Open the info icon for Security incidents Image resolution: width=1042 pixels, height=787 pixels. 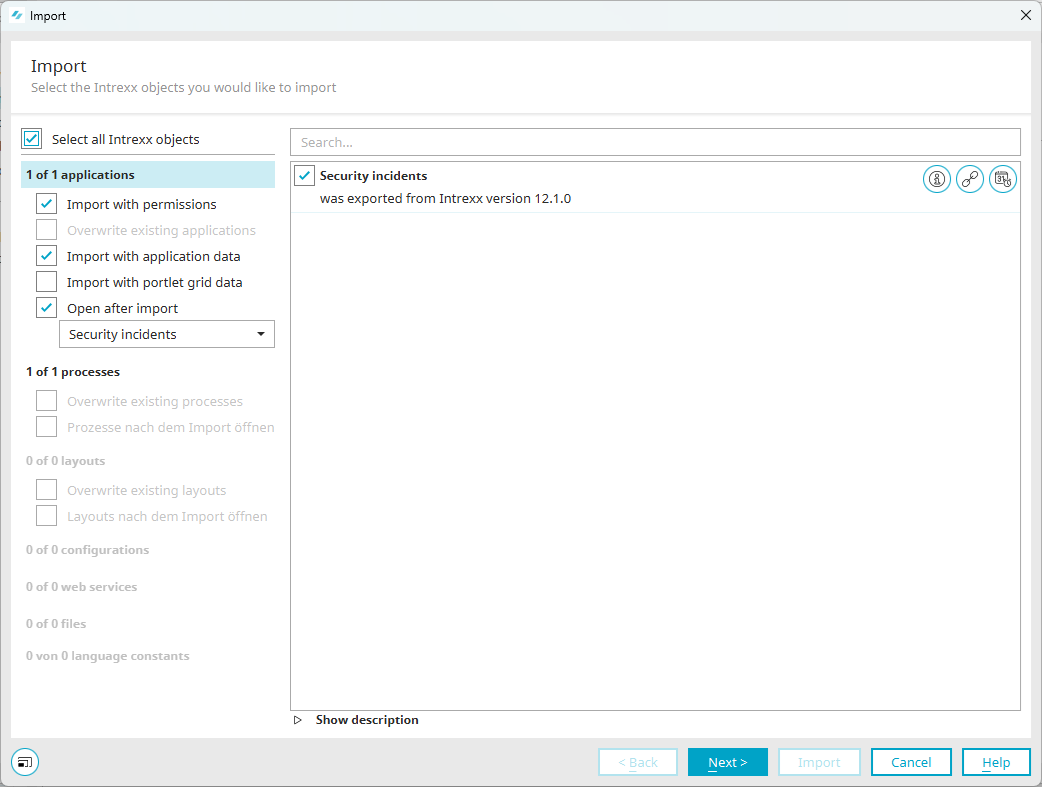tap(936, 179)
